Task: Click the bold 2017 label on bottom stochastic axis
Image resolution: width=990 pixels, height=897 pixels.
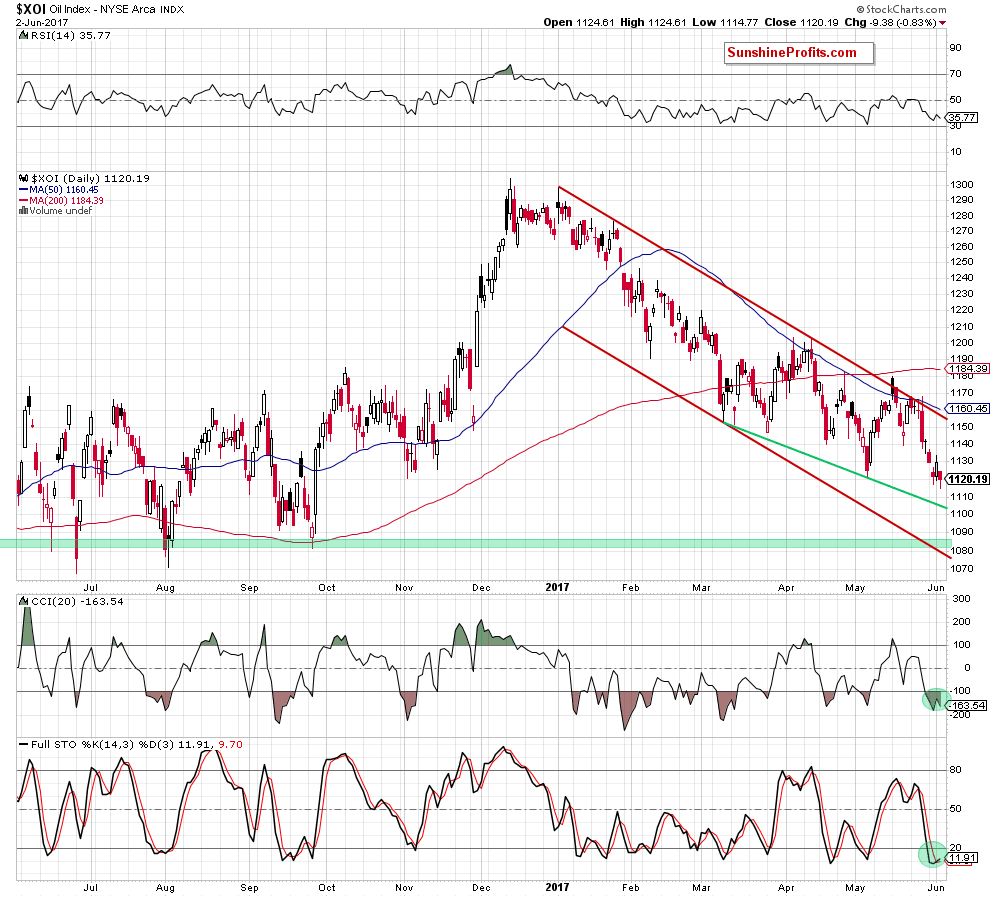Action: 558,888
